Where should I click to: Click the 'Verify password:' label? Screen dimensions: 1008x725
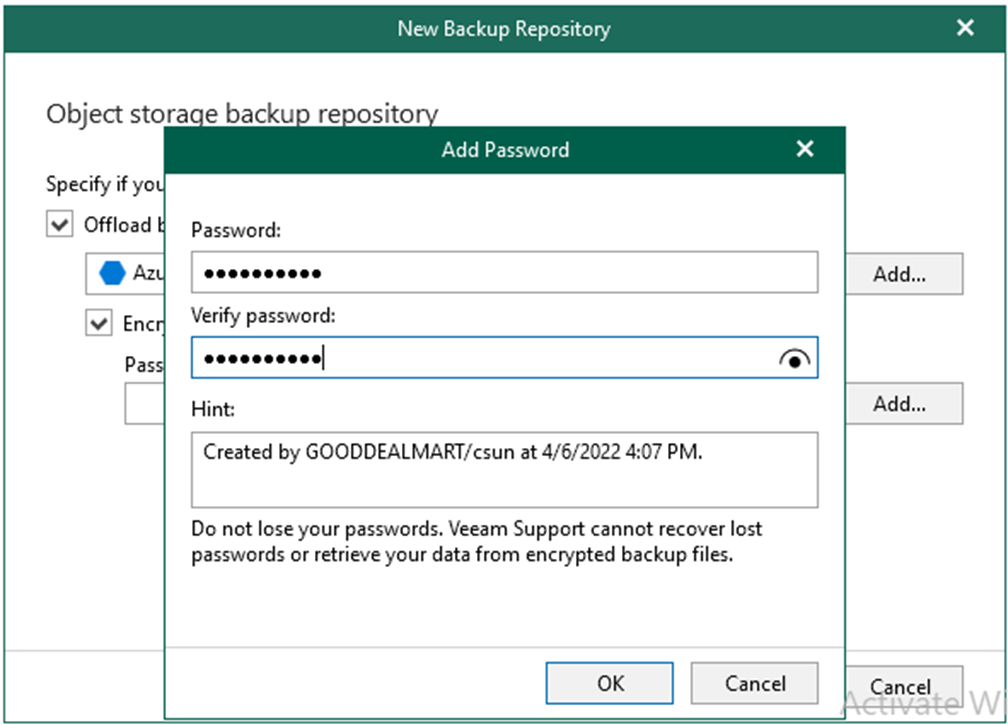pos(263,316)
